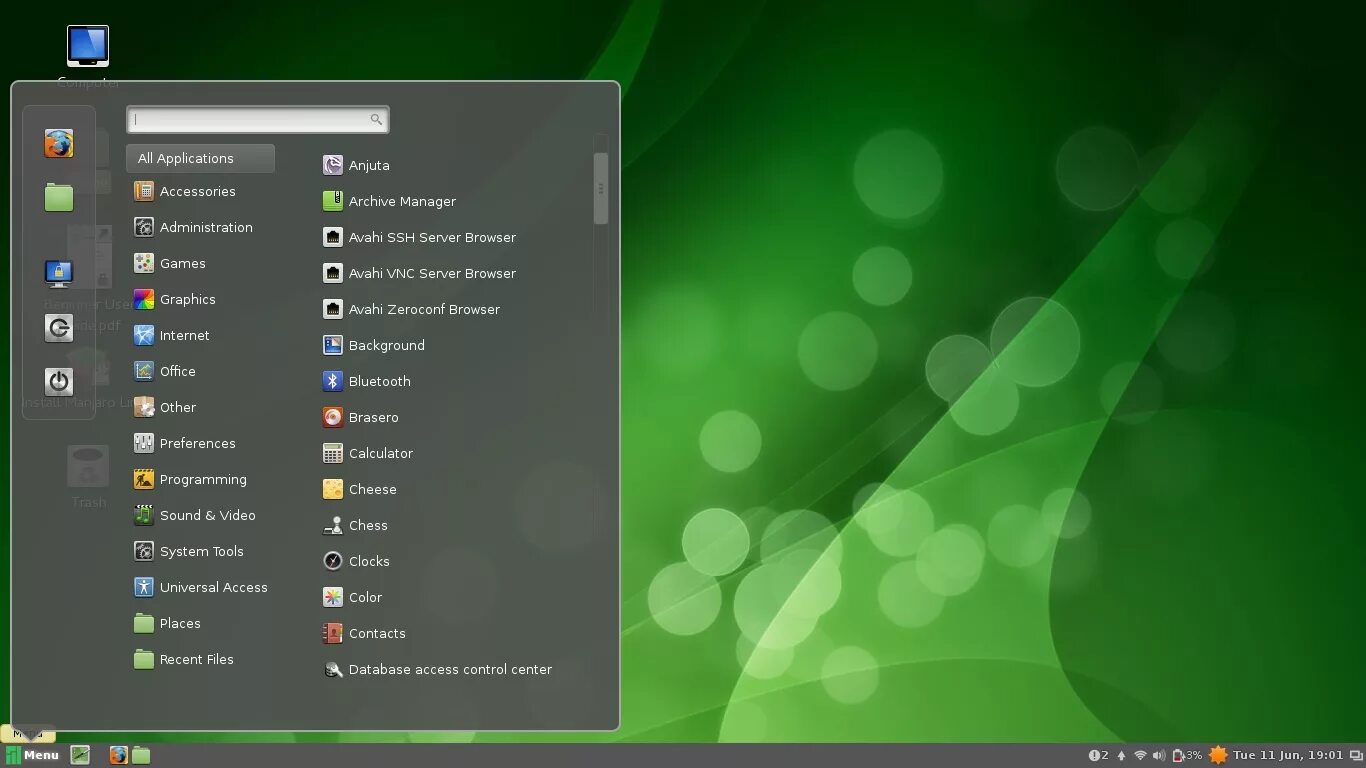The image size is (1366, 768).
Task: Click the menu search input field
Action: [257, 120]
